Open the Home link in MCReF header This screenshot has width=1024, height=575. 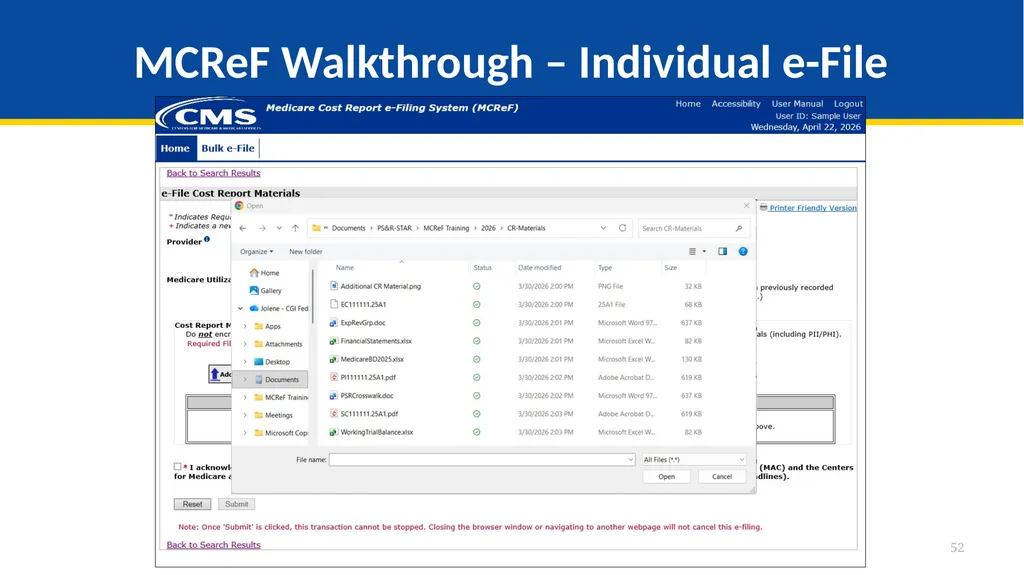pyautogui.click(x=688, y=104)
